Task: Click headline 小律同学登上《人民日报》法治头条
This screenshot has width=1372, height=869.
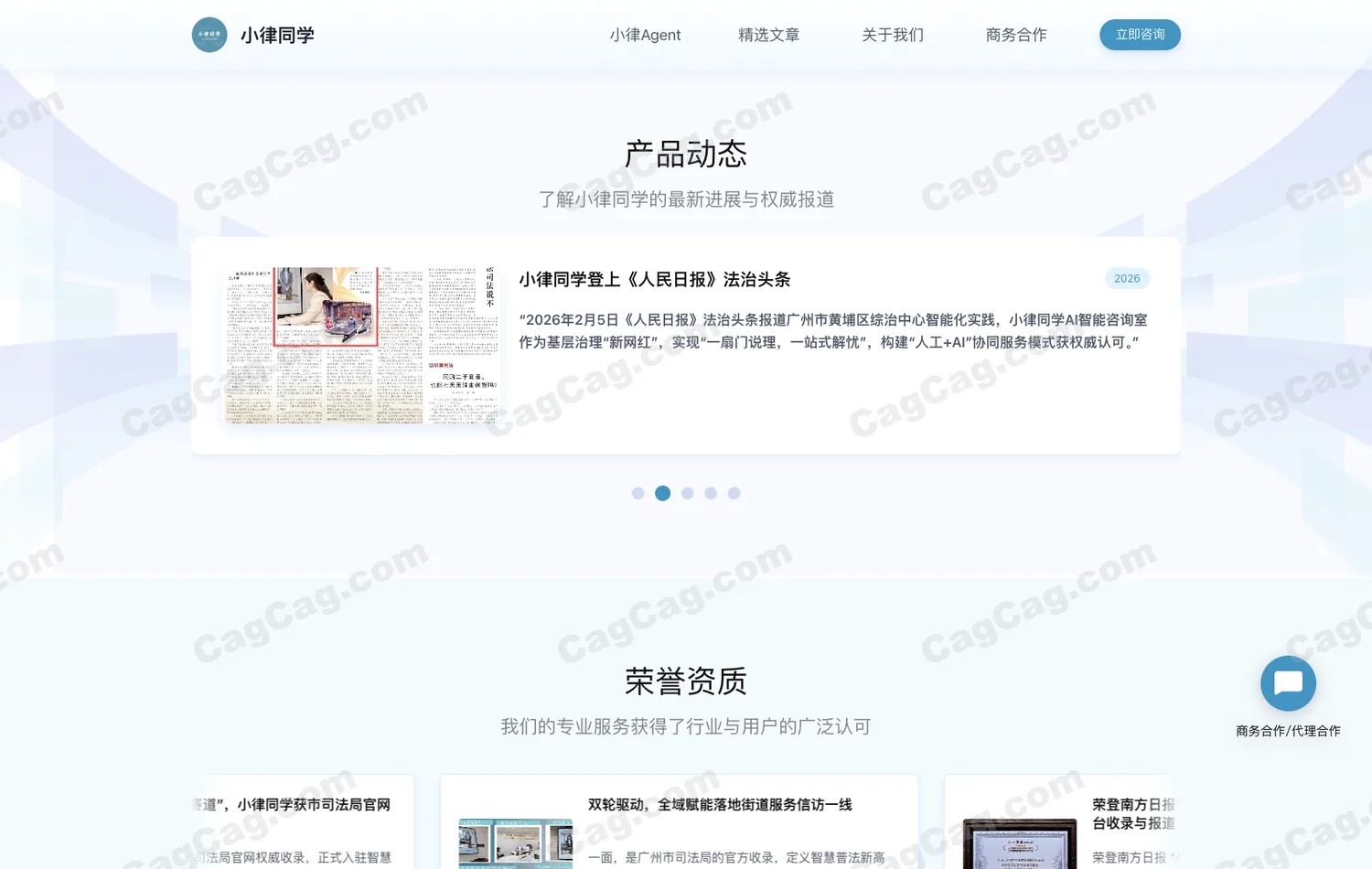Action: point(655,279)
